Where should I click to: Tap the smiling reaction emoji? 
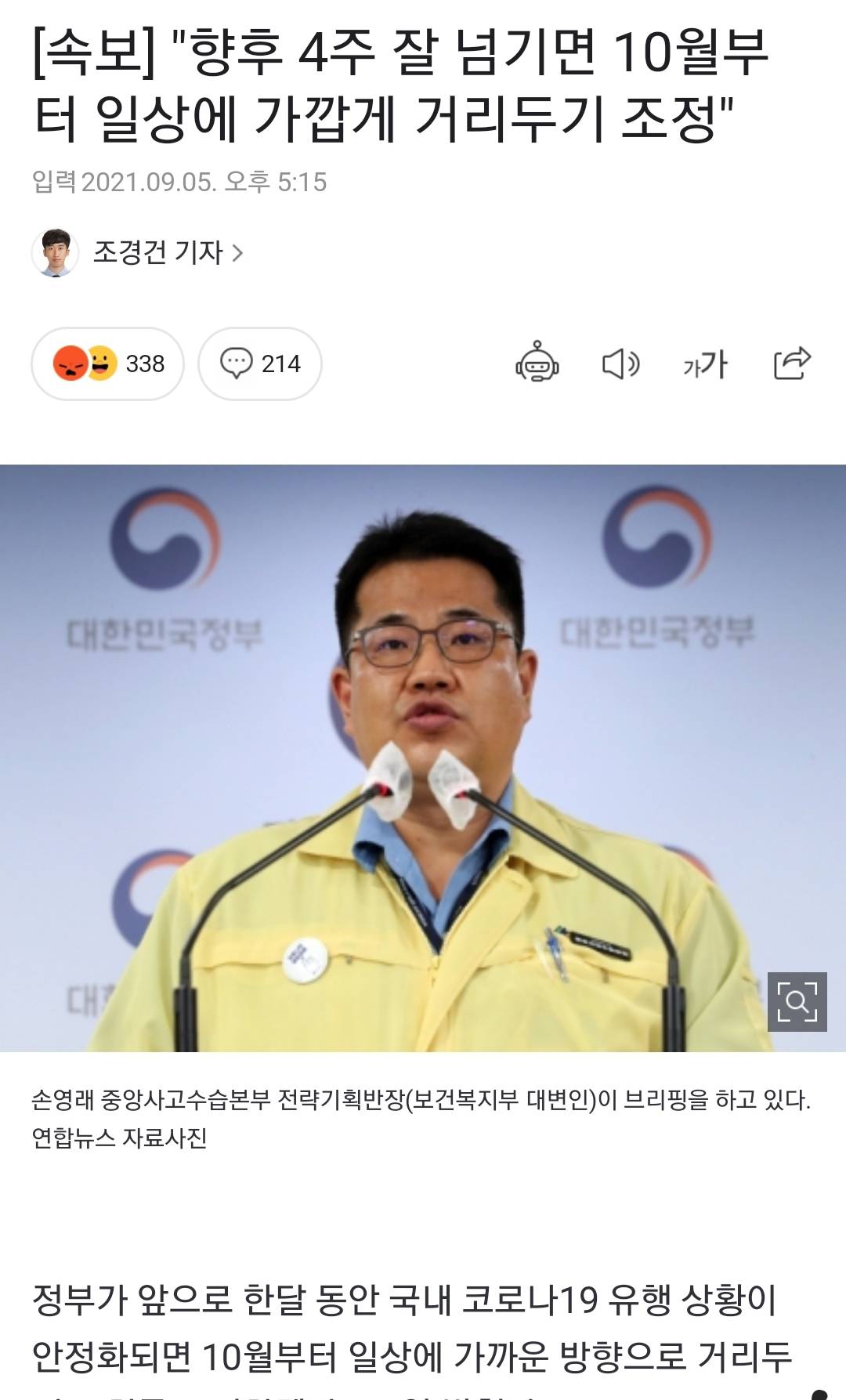(102, 364)
